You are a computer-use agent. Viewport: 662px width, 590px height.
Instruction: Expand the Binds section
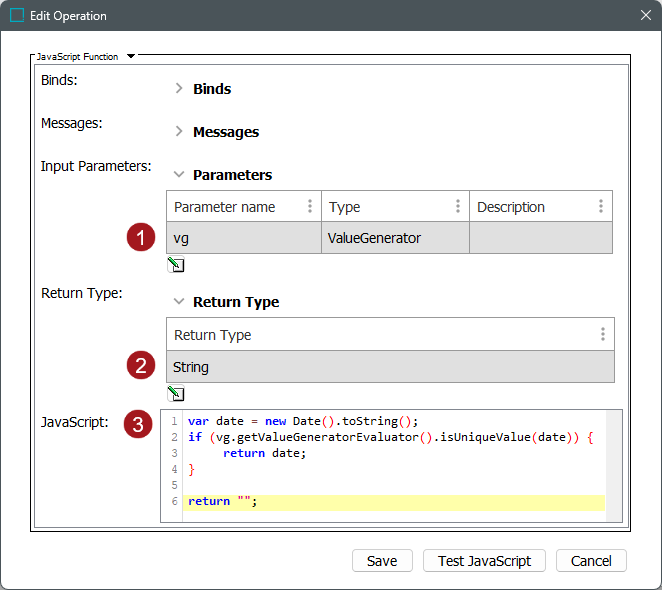point(179,89)
